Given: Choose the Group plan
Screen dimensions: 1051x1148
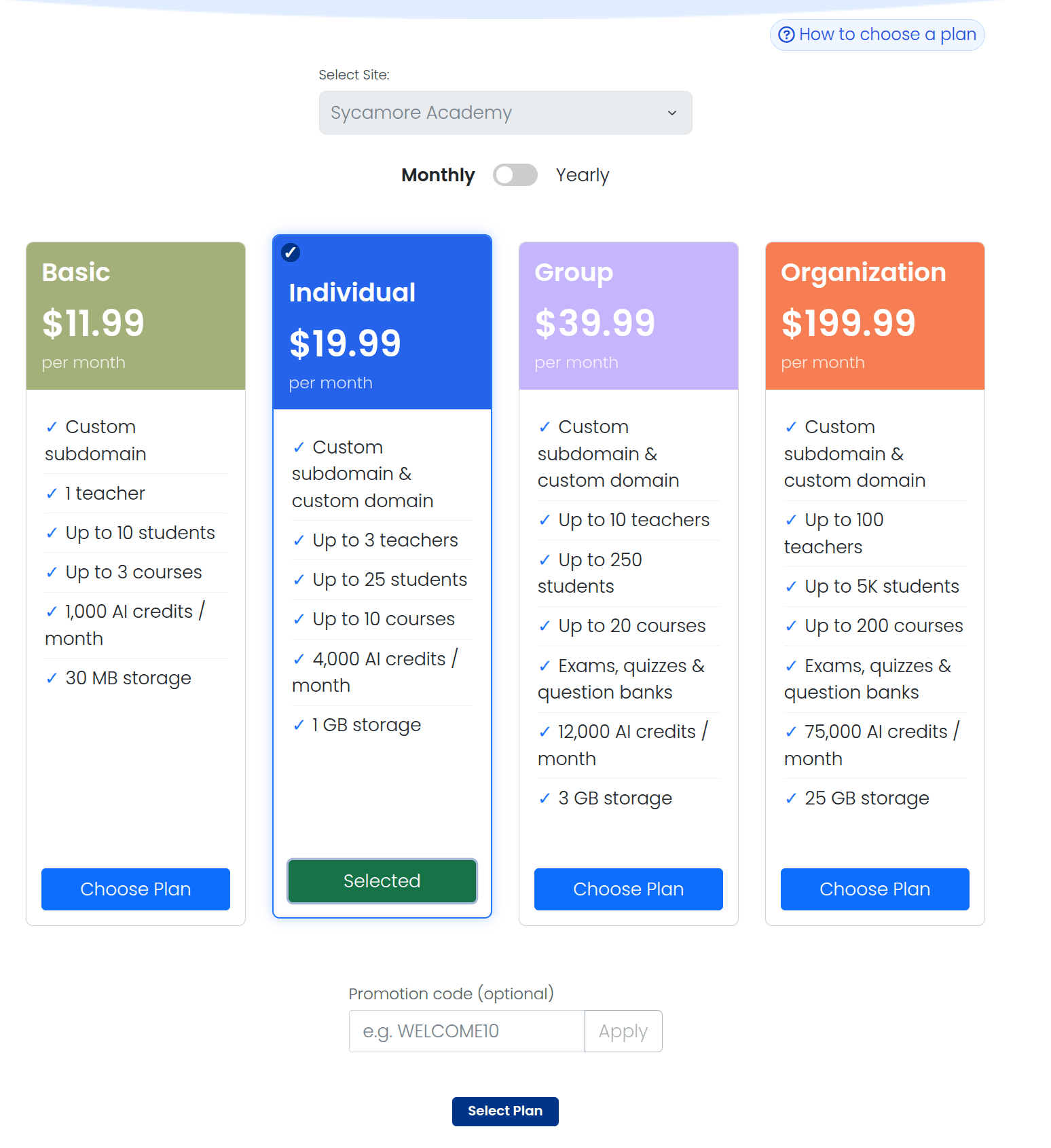Looking at the screenshot, I should coord(629,889).
